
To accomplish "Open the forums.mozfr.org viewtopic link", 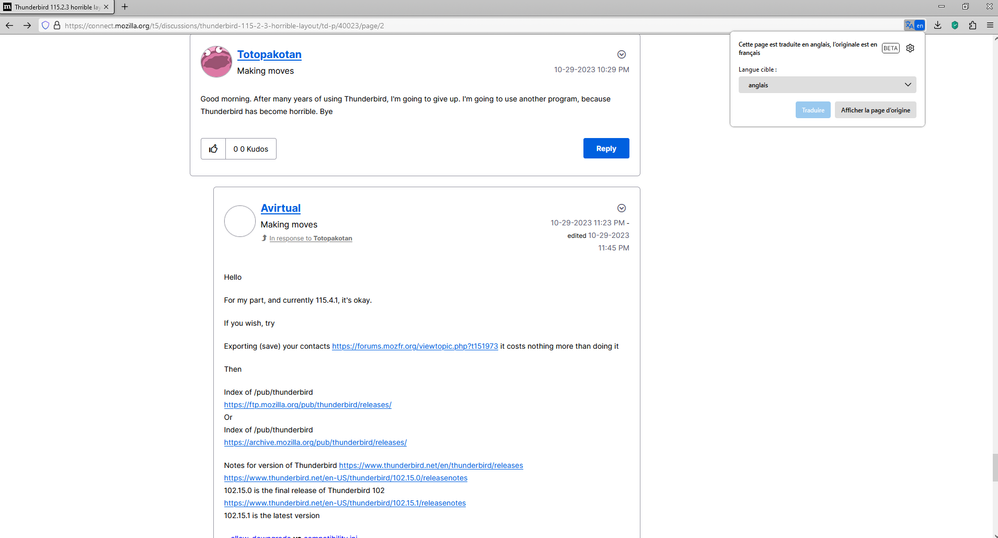I will click(x=415, y=346).
